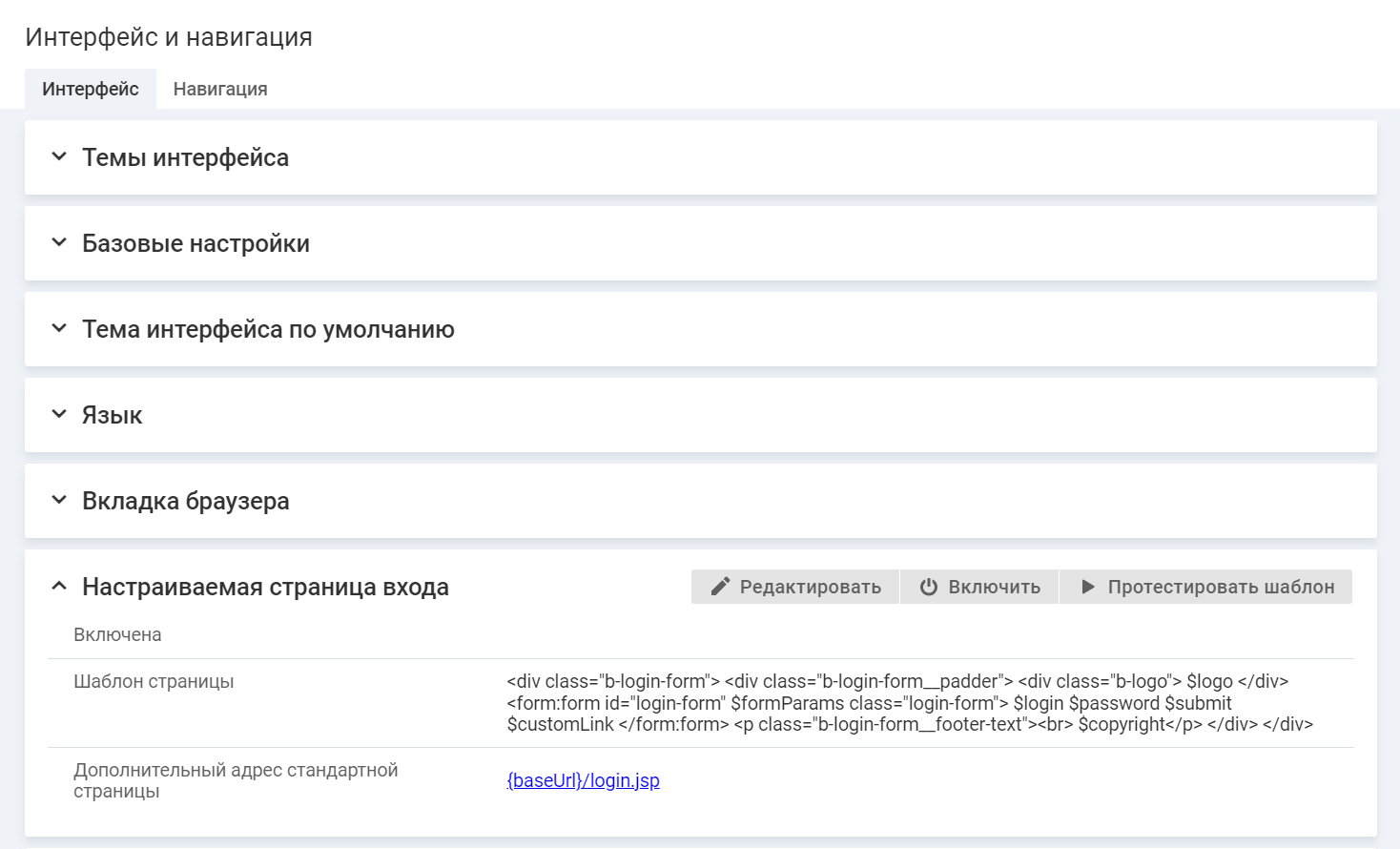
Task: Collapse Настраиваемая страница входа using its arrow
Action: [59, 586]
